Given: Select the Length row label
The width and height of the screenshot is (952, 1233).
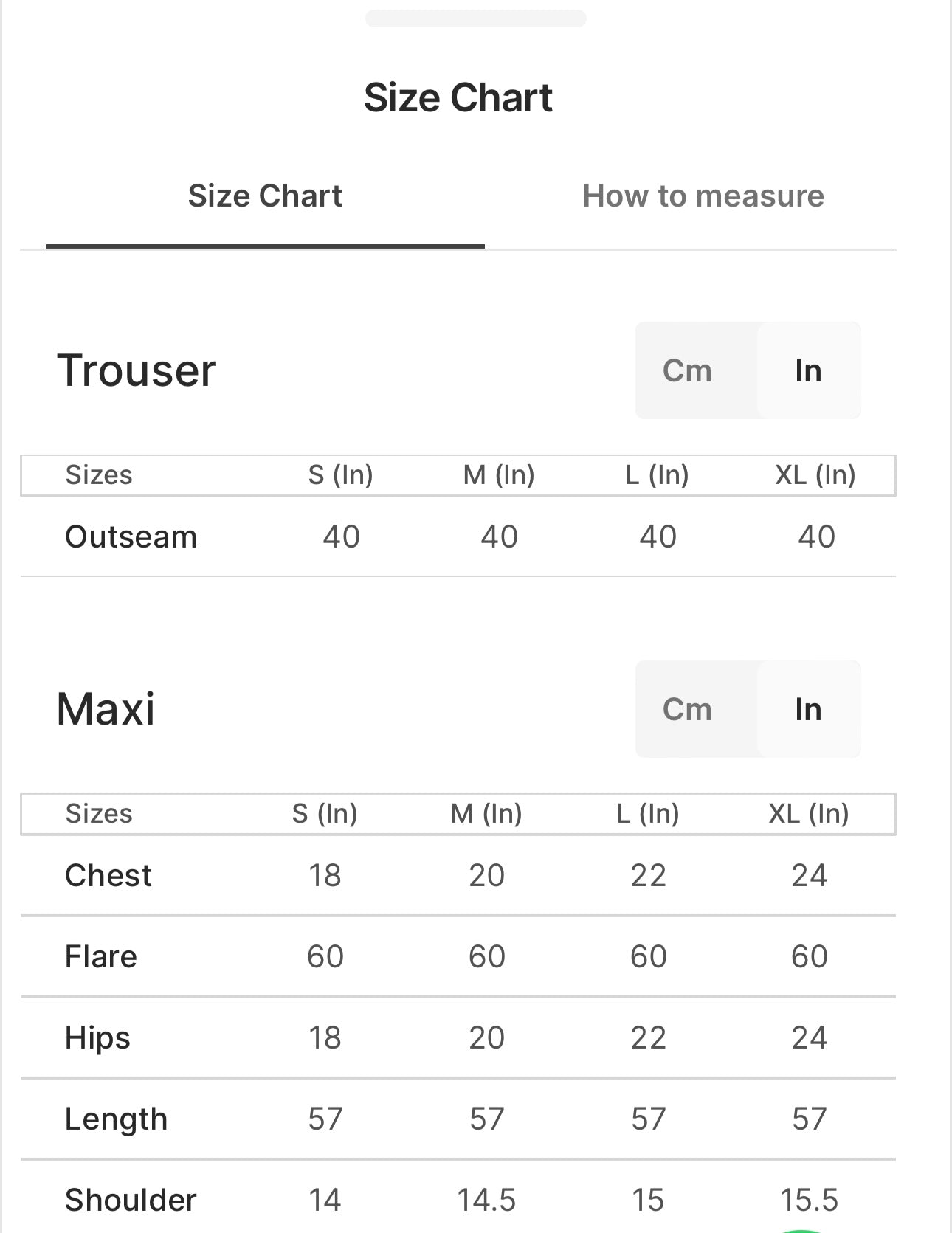Looking at the screenshot, I should [117, 1119].
